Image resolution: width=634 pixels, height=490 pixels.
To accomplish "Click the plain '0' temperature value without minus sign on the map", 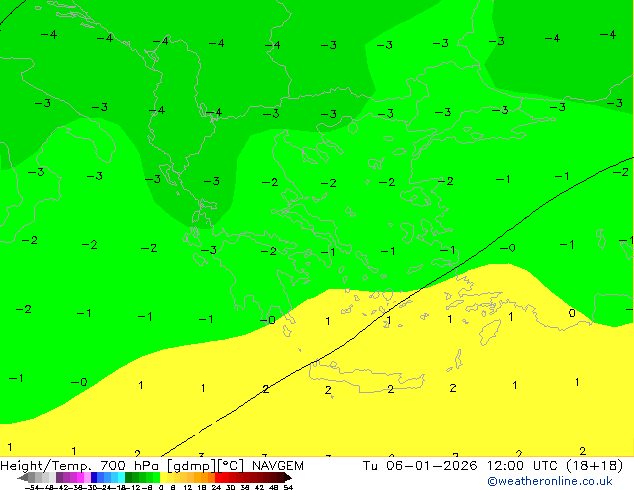I will tap(572, 313).
